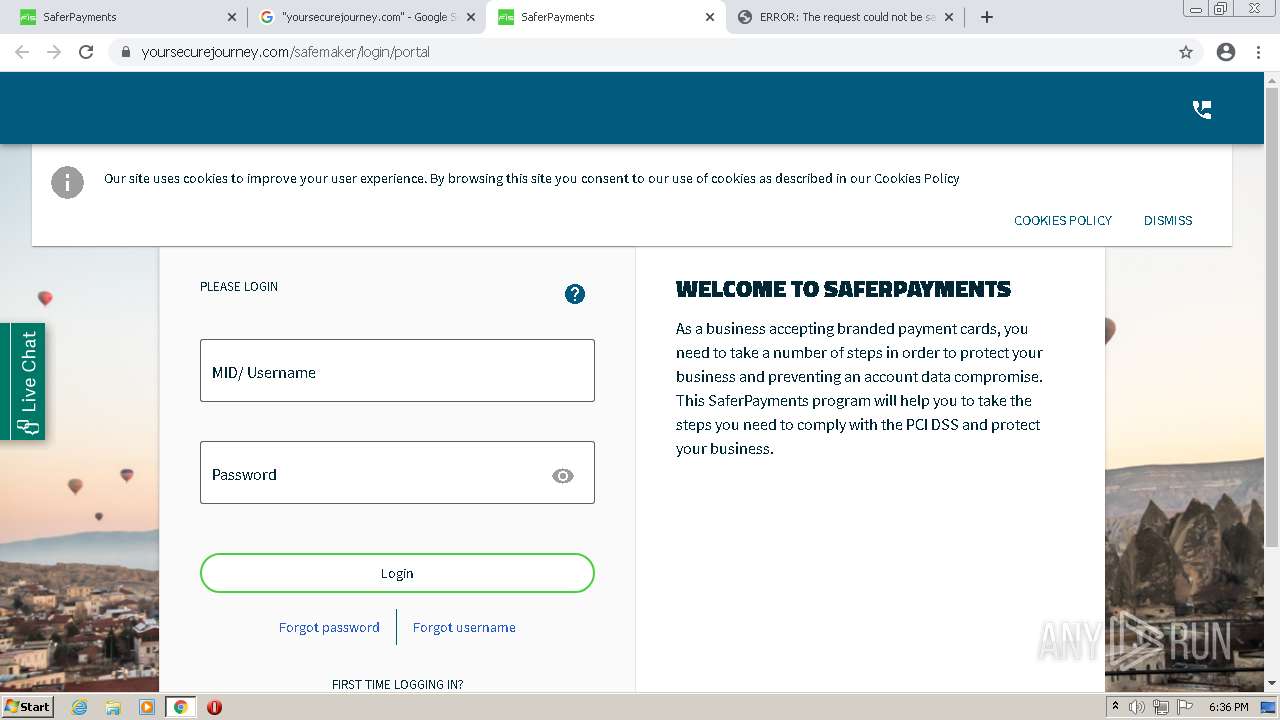1280x720 pixels.
Task: Dismiss the cookie notice banner
Action: click(1168, 221)
